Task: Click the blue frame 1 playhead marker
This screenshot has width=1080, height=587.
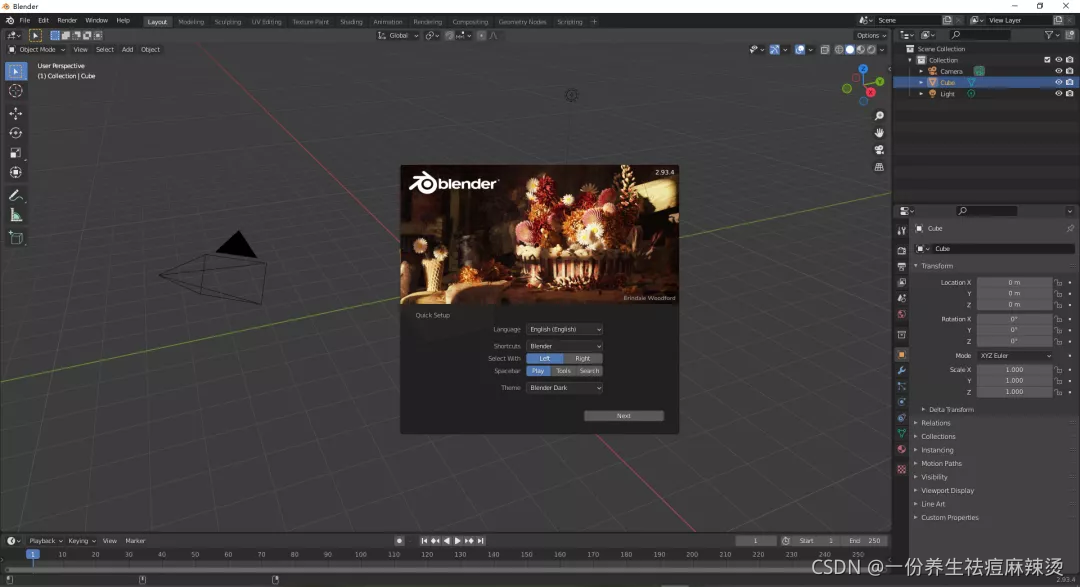Action: coord(32,555)
